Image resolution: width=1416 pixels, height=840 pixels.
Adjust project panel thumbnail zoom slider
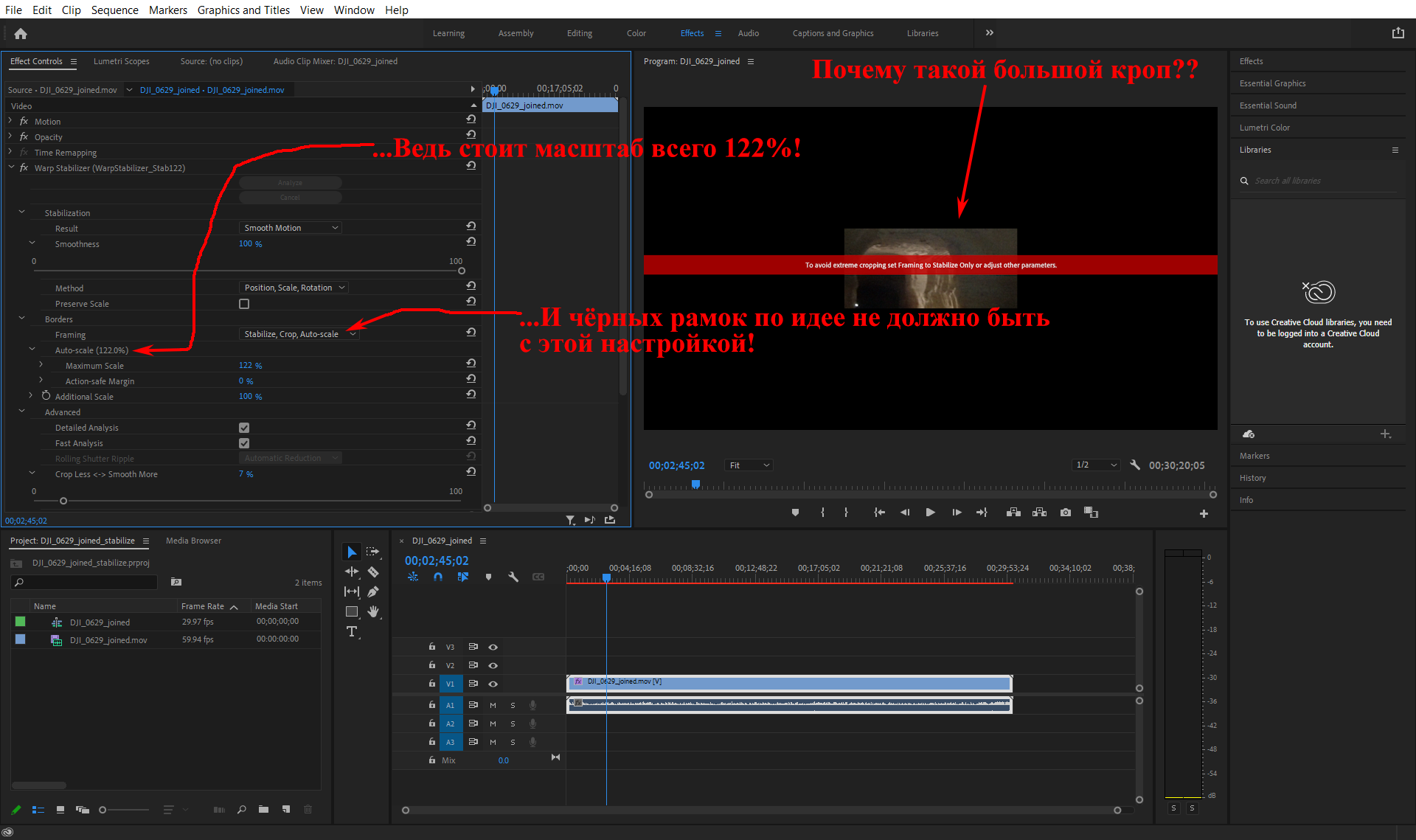coord(103,810)
